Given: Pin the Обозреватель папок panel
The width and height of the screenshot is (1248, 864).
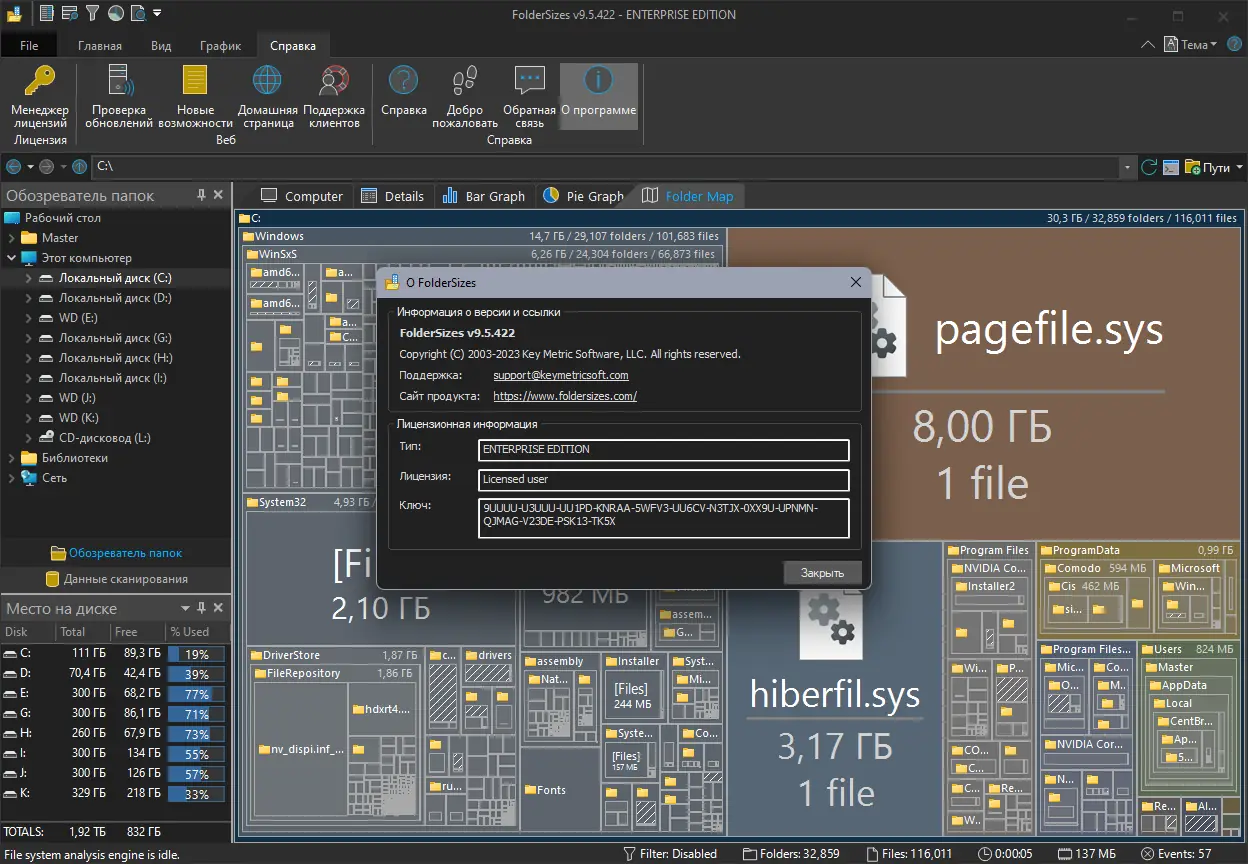Looking at the screenshot, I should pyautogui.click(x=201, y=195).
